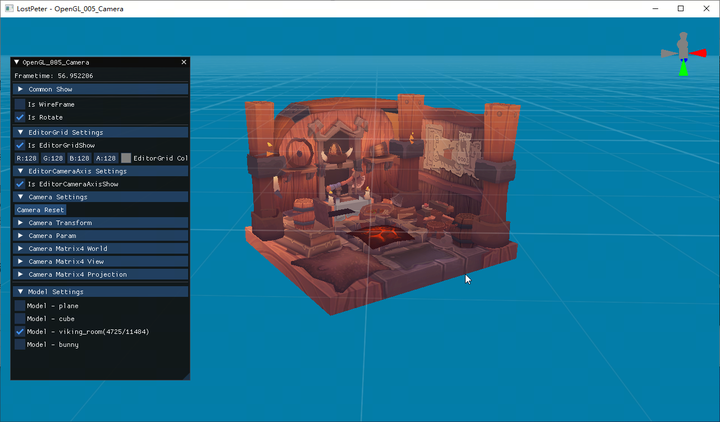
Task: Click the Frametime: 56.952286 readout
Action: (54, 76)
